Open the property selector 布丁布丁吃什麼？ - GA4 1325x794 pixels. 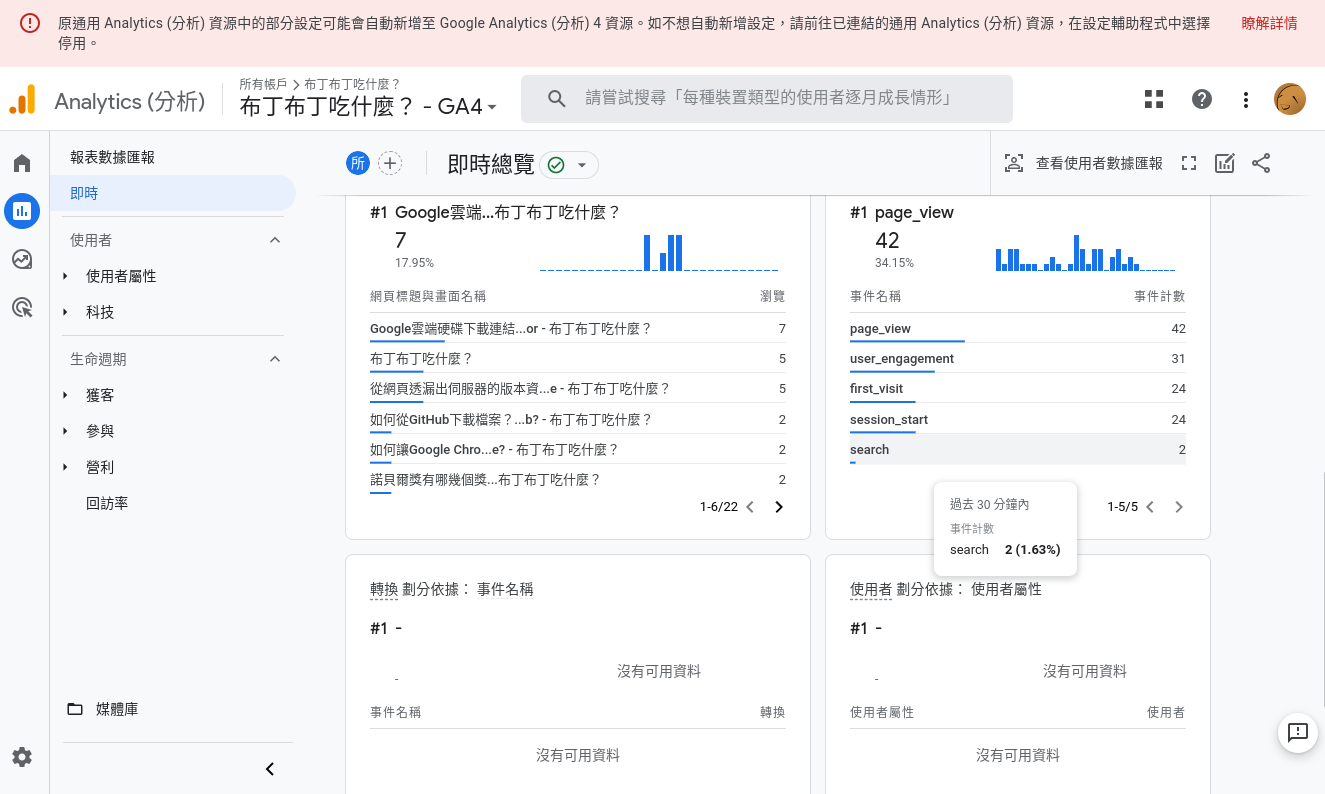point(368,107)
